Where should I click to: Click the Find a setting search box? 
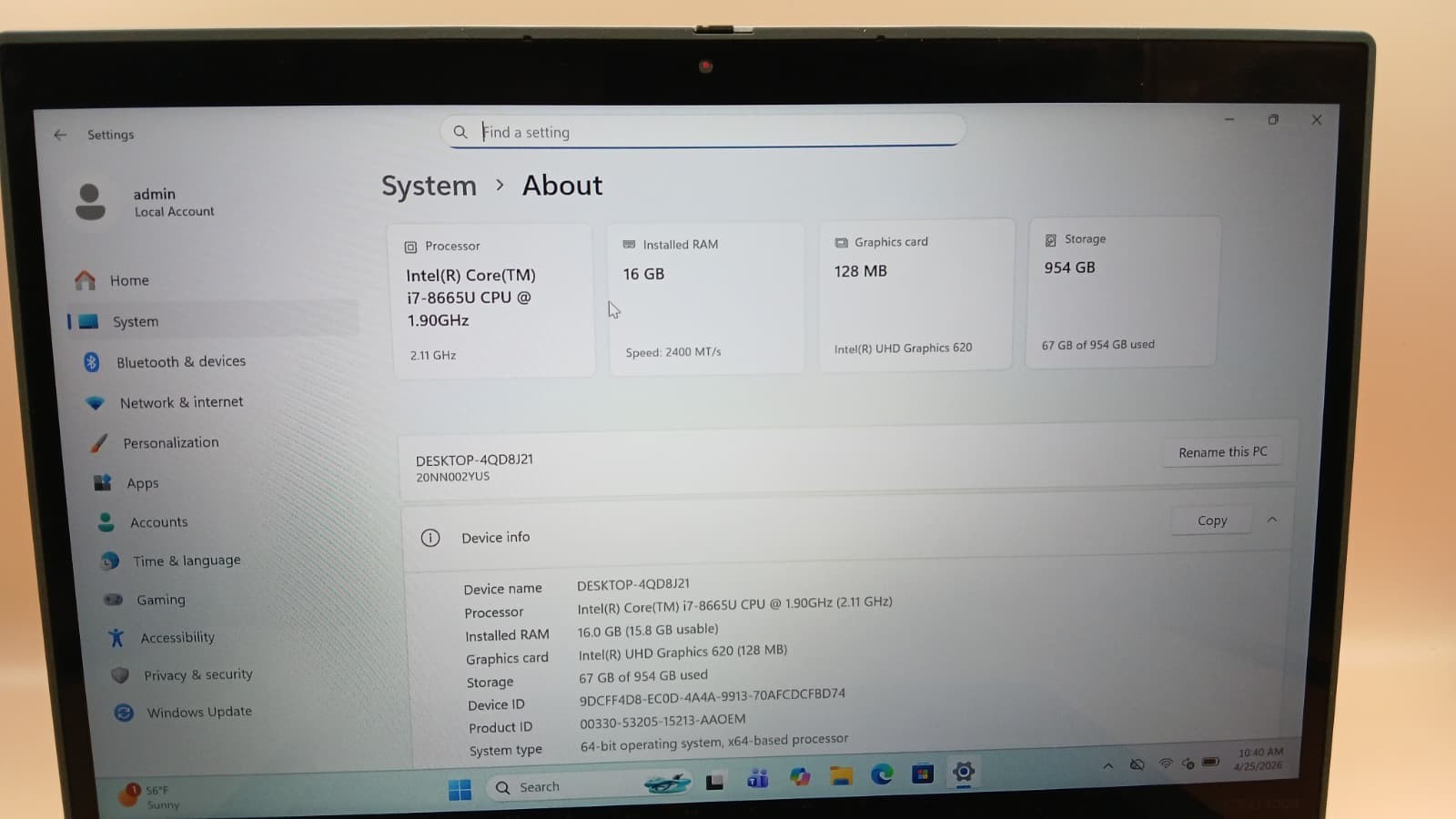pos(703,131)
